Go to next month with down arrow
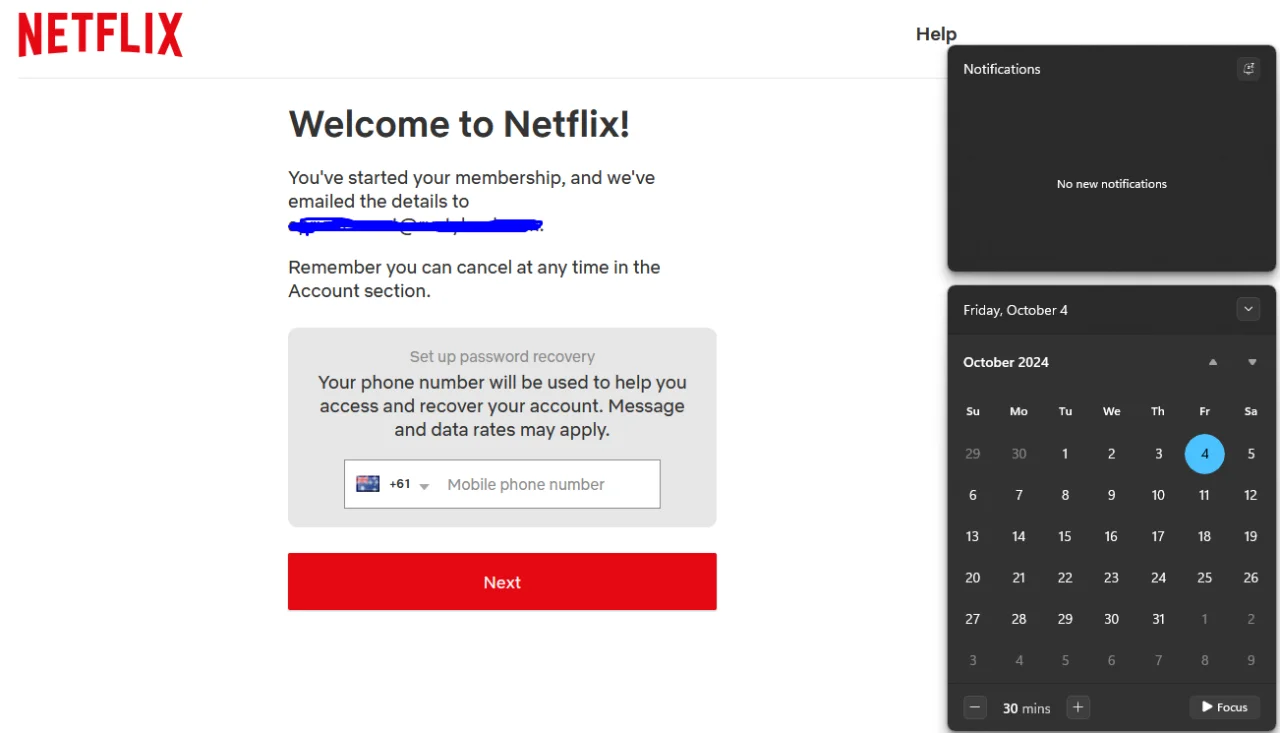The width and height of the screenshot is (1280, 733). coord(1252,362)
